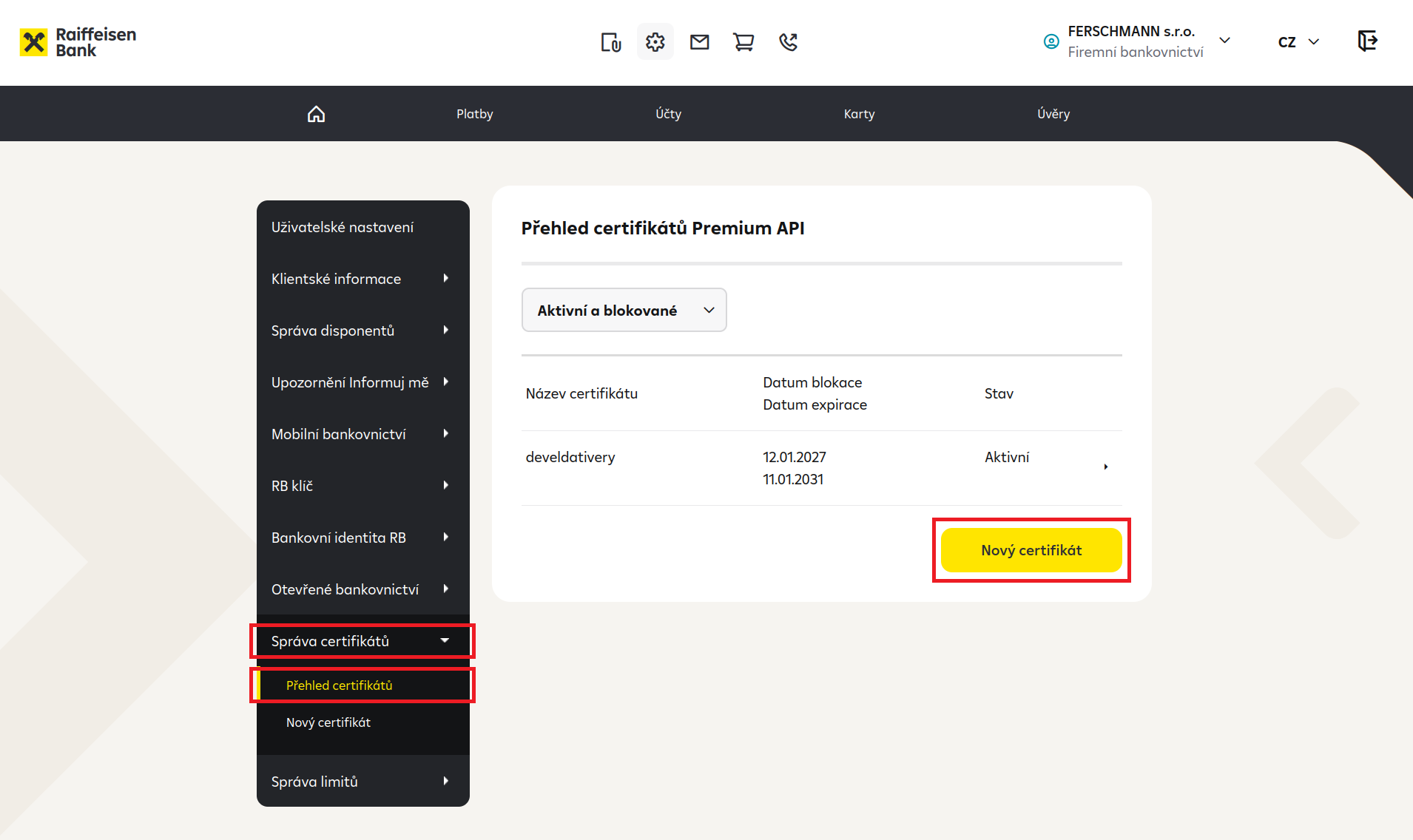Expand the FERSCHMANN s.r.o. account switcher
The image size is (1413, 840).
[x=1137, y=41]
